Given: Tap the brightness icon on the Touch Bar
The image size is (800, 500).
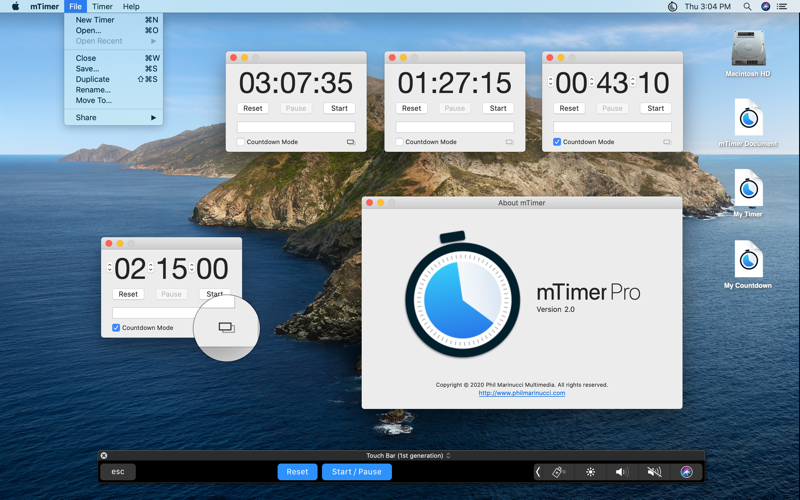Looking at the screenshot, I should pyautogui.click(x=590, y=472).
